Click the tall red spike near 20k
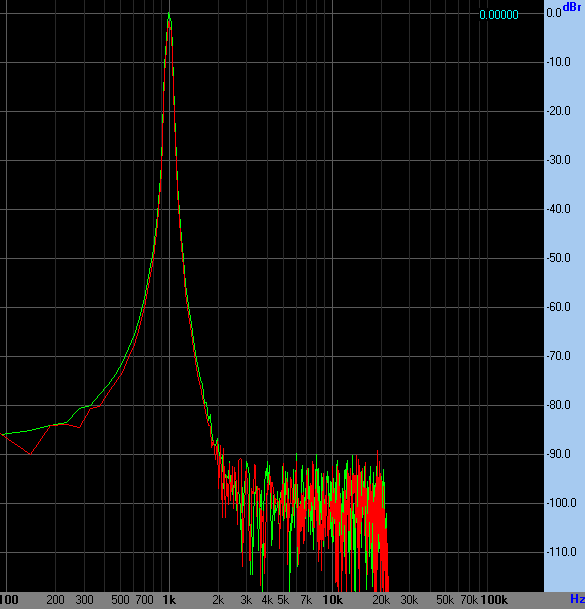The image size is (585, 609). click(x=378, y=453)
